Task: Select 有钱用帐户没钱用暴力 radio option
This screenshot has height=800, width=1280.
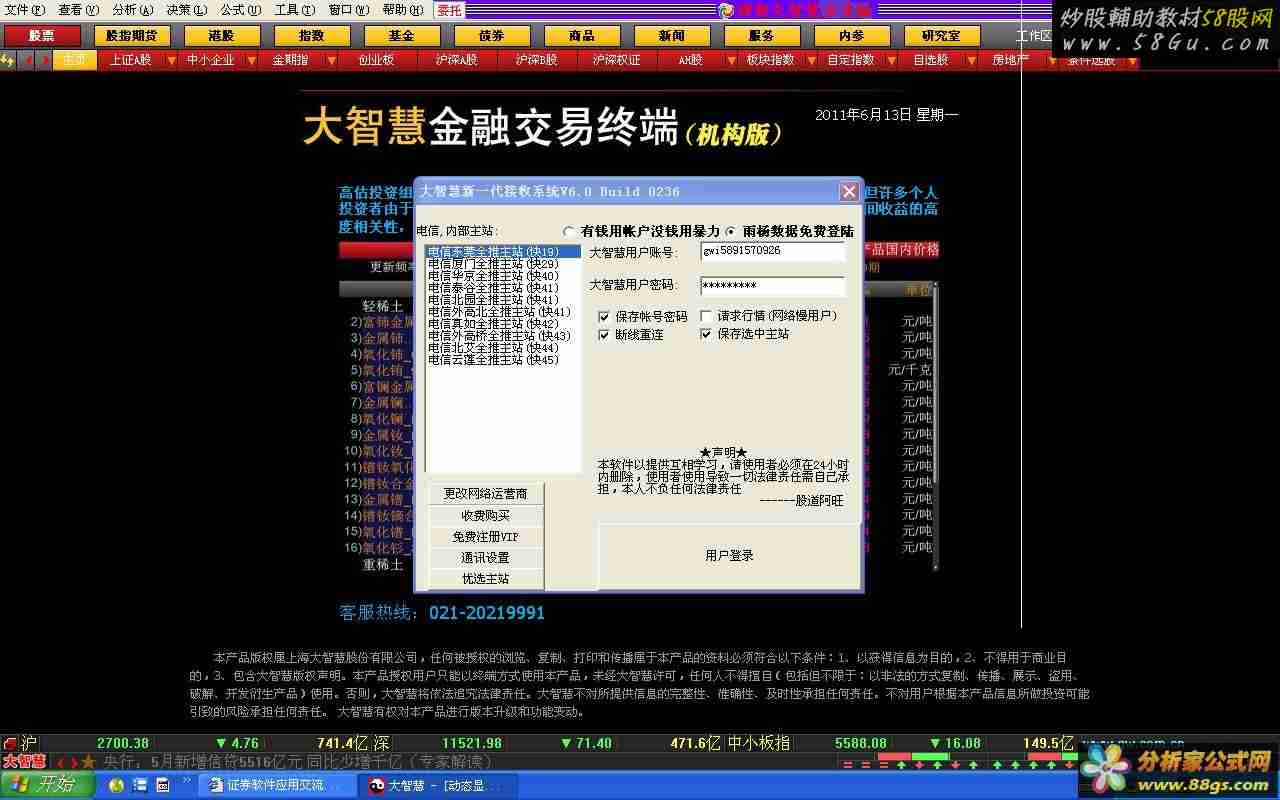Action: pyautogui.click(x=569, y=231)
